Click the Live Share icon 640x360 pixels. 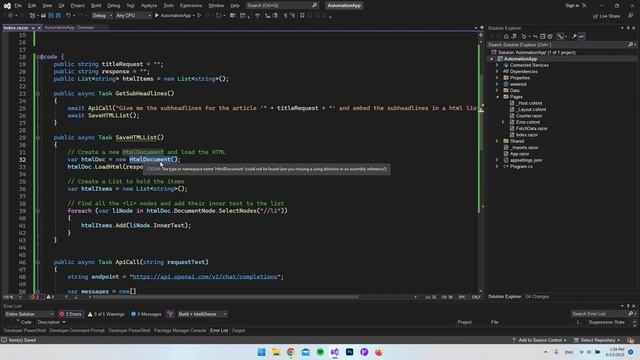coord(596,16)
